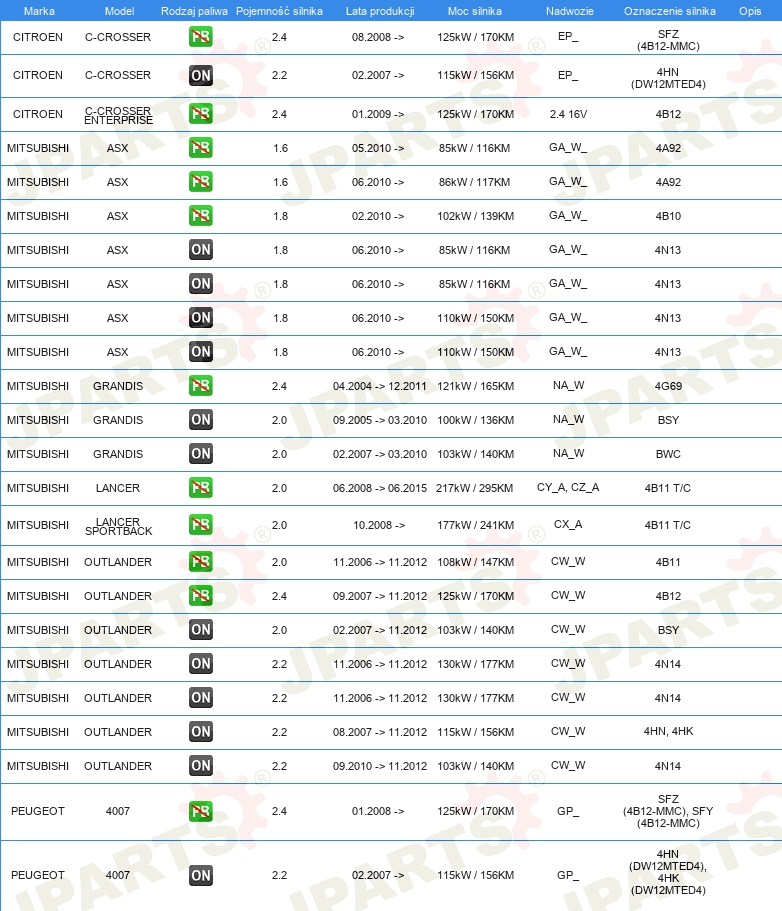Click ON diesel icon in Grandis 100kW / 136KM row
Screen dimensions: 782x911
200,420
